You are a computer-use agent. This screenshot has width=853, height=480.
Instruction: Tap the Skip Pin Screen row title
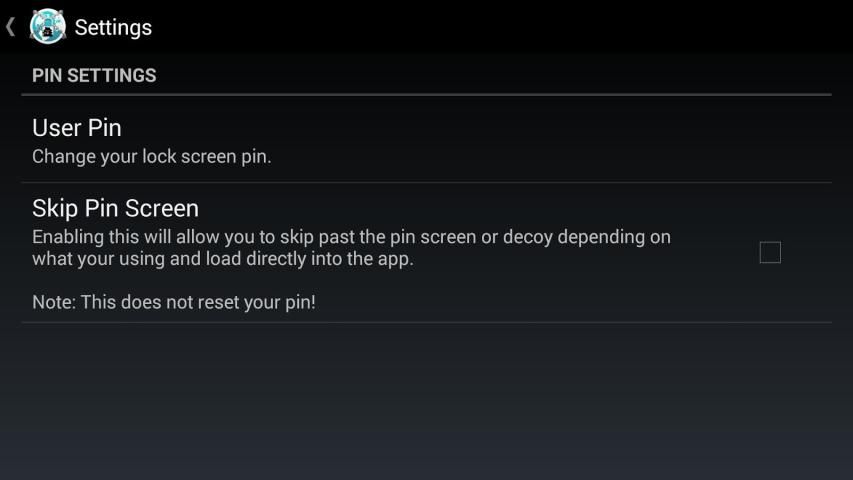click(x=115, y=208)
